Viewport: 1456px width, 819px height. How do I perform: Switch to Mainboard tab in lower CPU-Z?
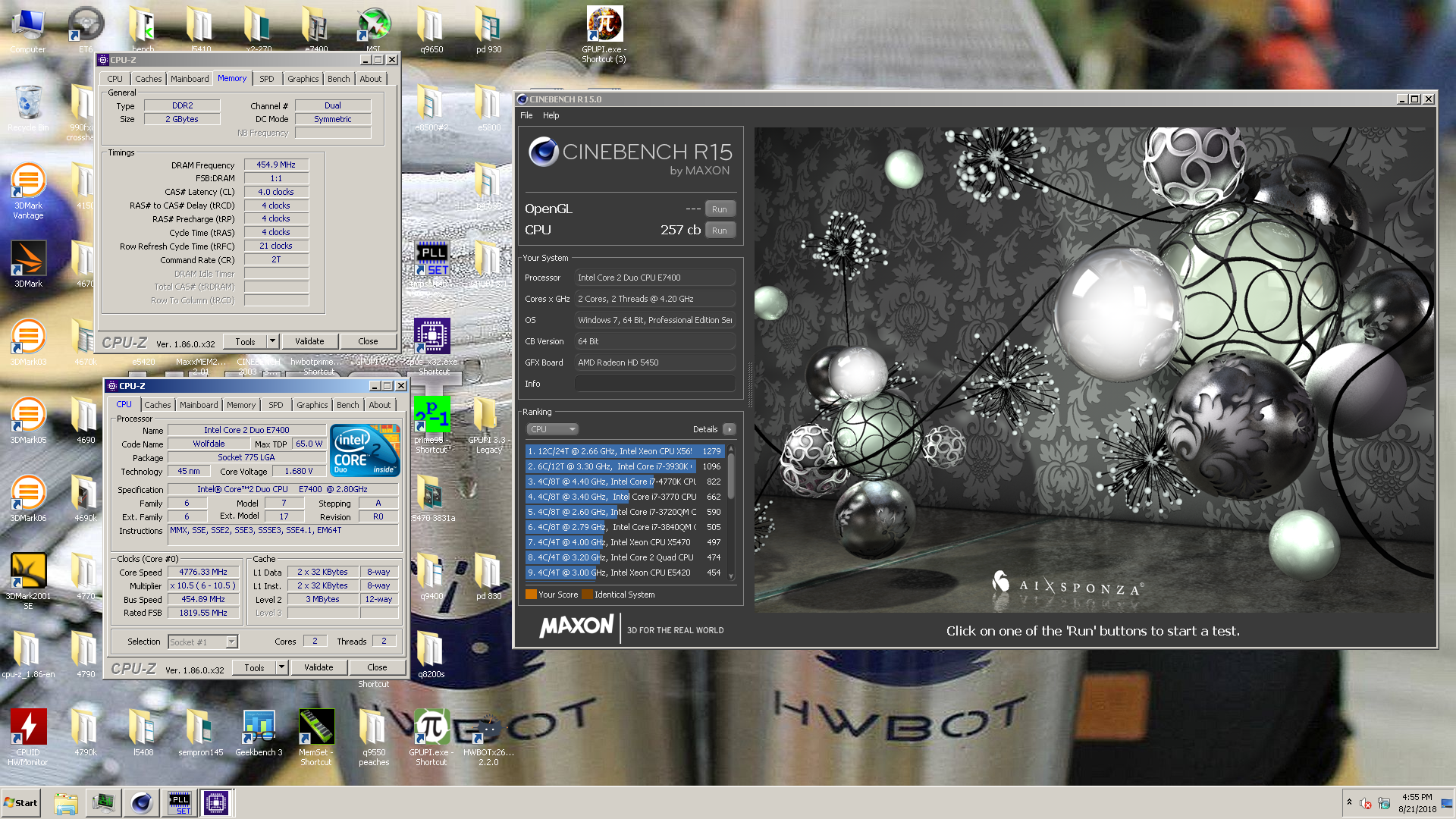click(x=199, y=405)
